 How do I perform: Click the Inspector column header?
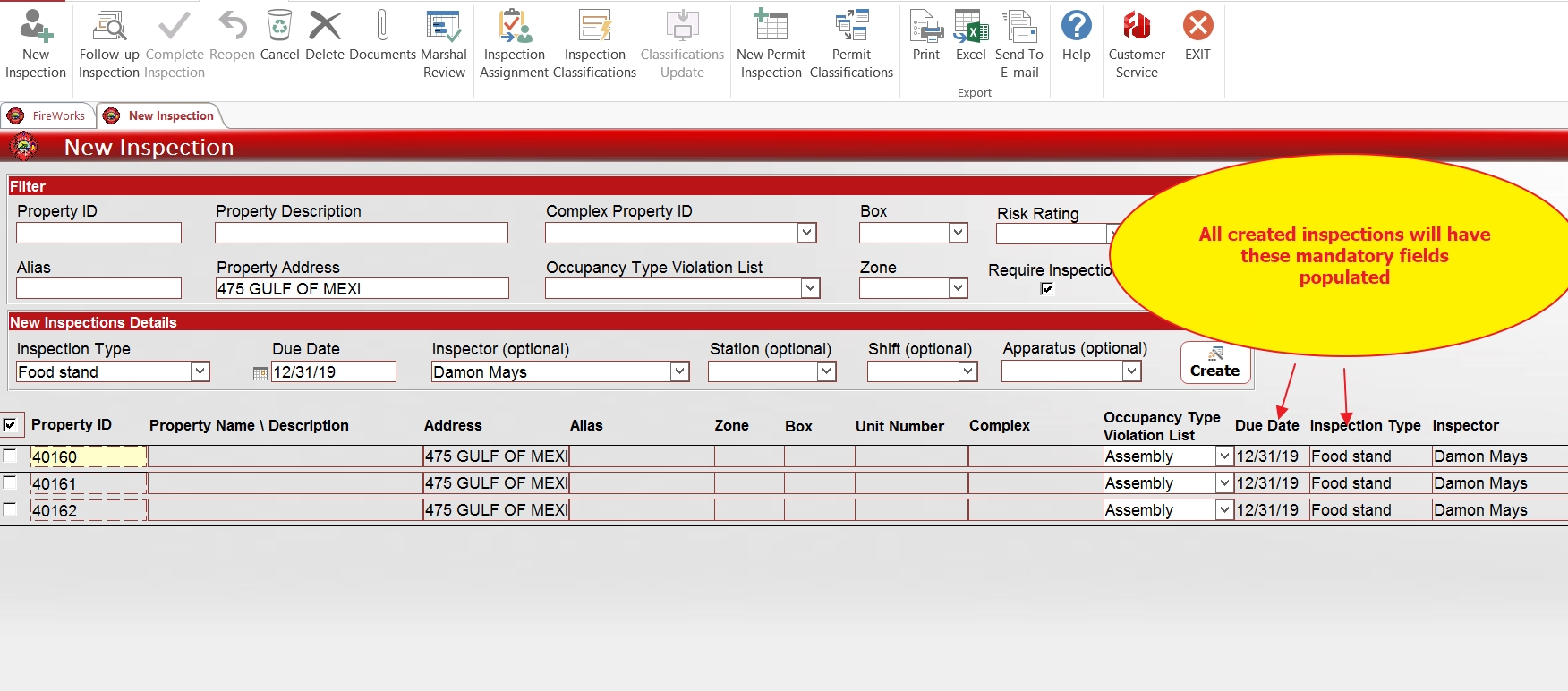pyautogui.click(x=1465, y=425)
